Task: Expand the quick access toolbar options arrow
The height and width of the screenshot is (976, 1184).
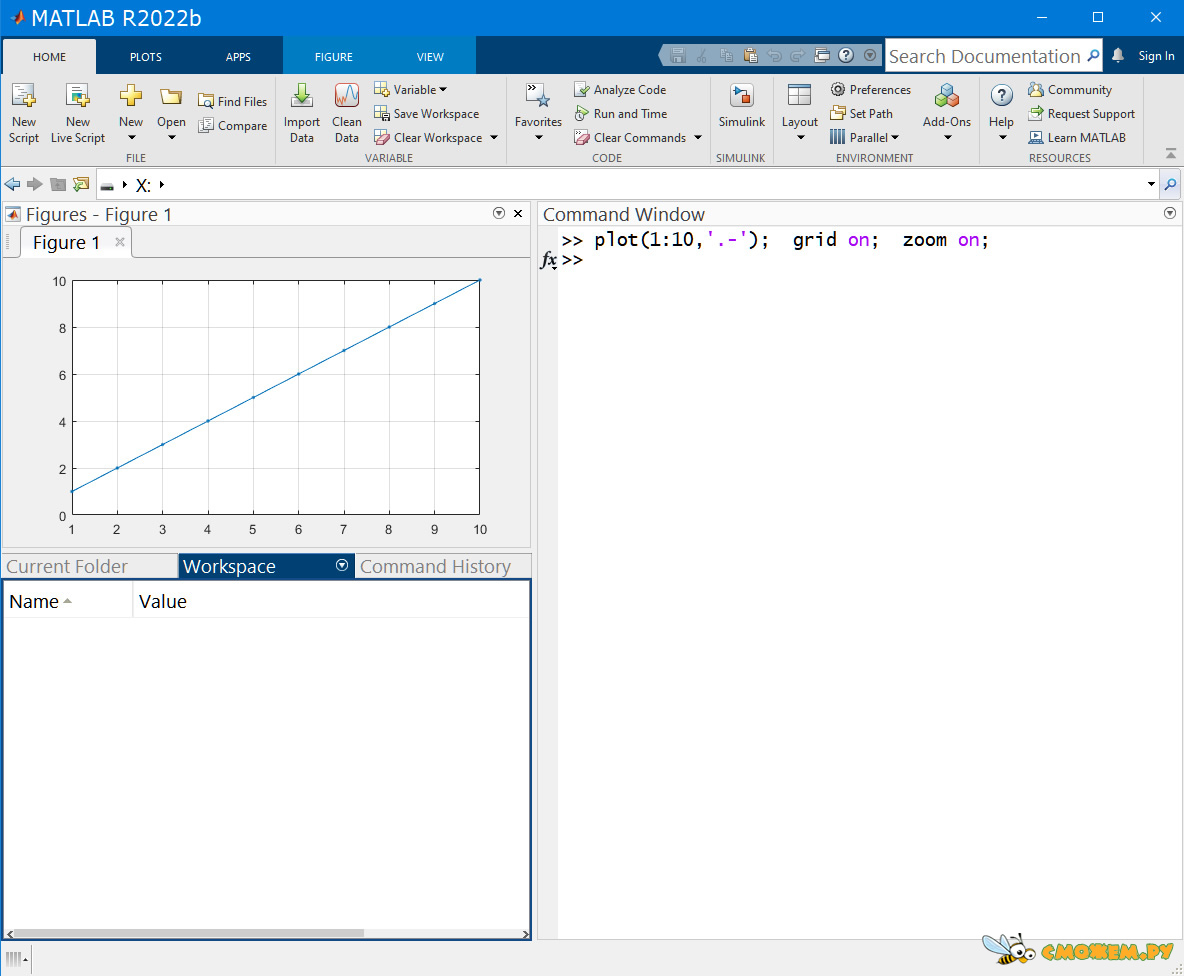Action: (x=870, y=55)
